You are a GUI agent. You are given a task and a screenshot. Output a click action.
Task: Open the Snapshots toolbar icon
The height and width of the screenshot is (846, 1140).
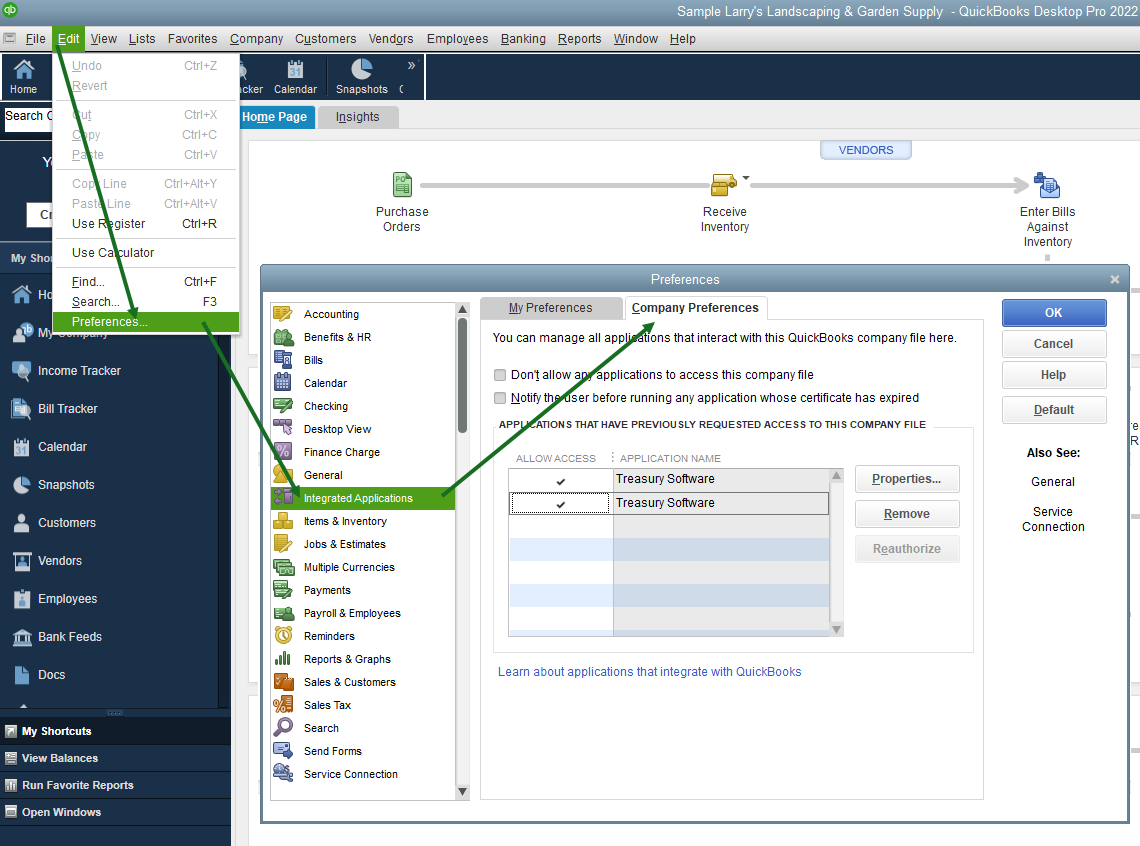click(x=361, y=69)
